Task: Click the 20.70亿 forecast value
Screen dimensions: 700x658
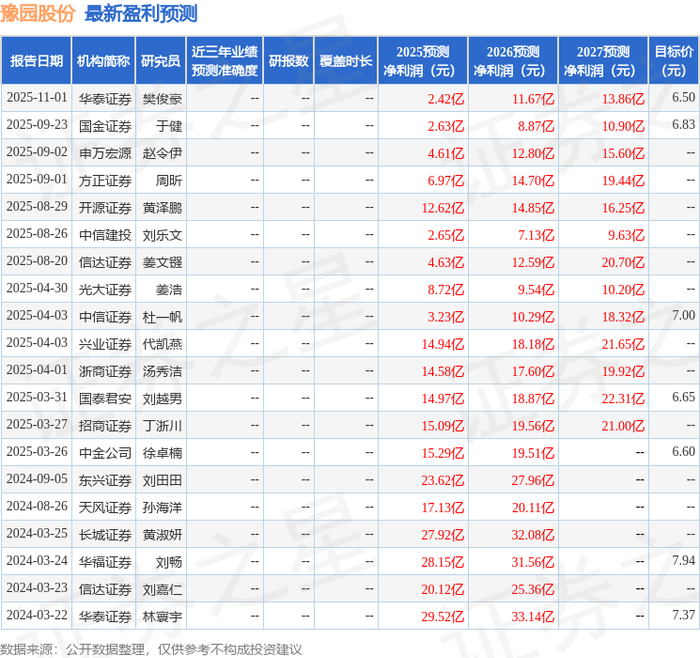Action: (623, 262)
